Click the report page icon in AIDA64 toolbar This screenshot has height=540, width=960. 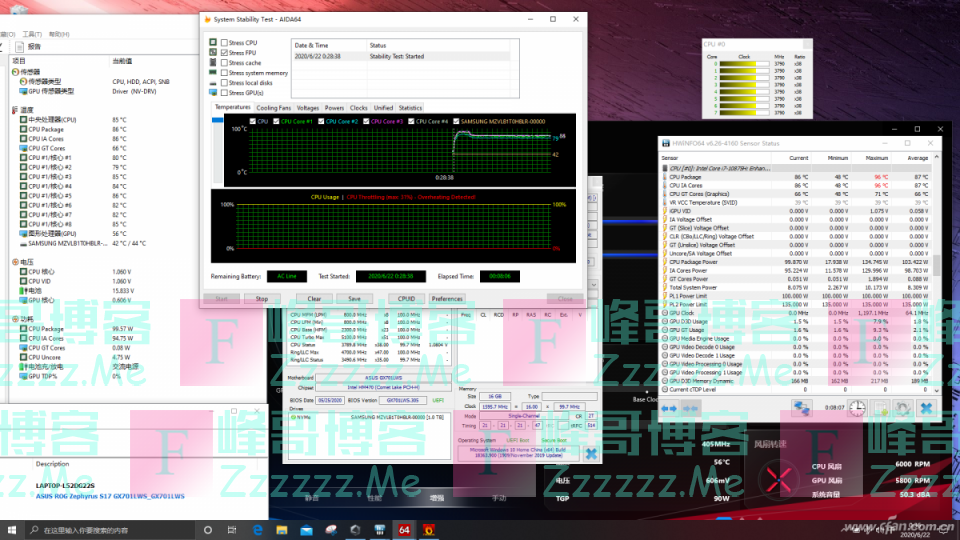click(20, 47)
